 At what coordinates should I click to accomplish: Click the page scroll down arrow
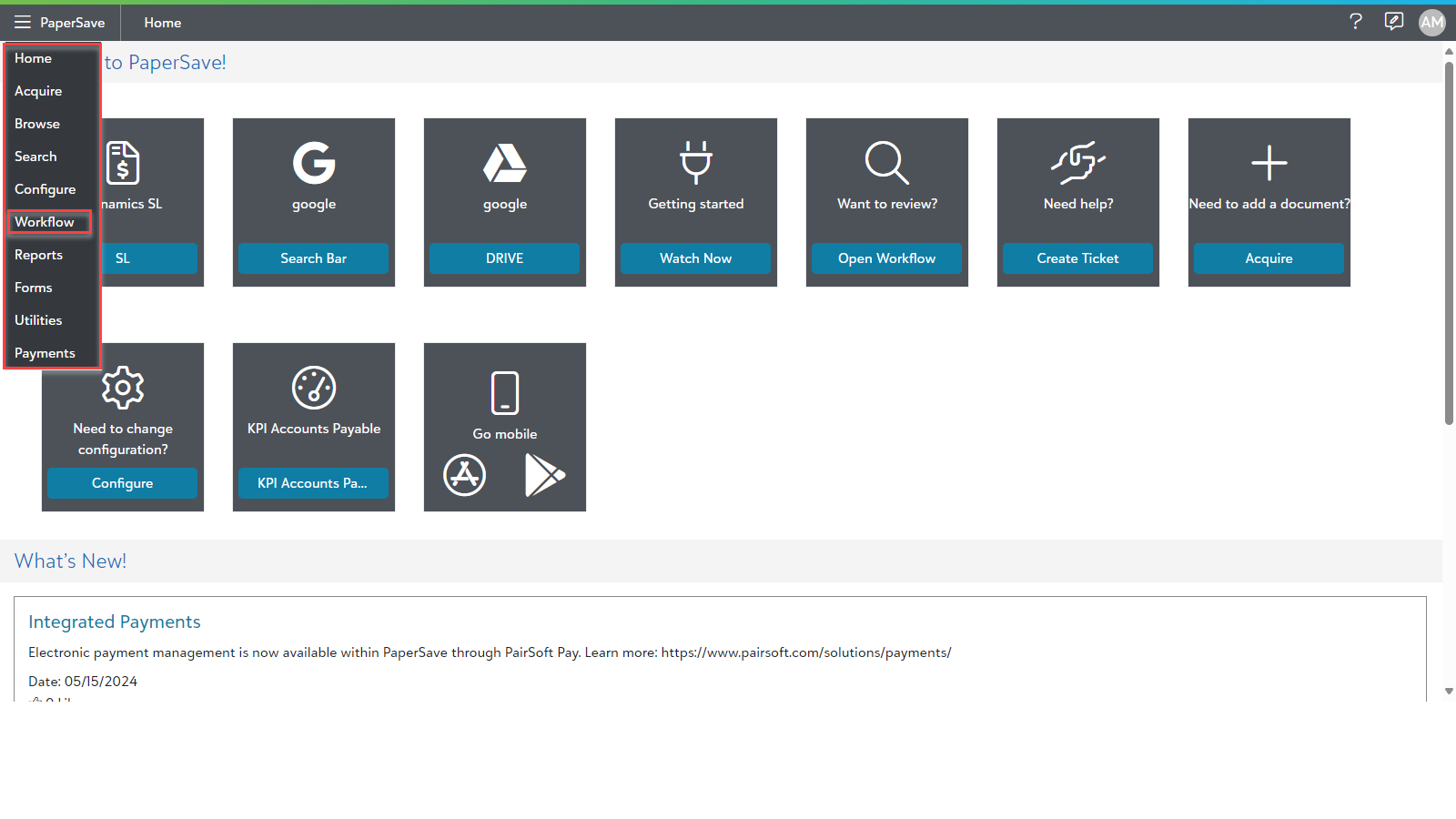pyautogui.click(x=1449, y=692)
